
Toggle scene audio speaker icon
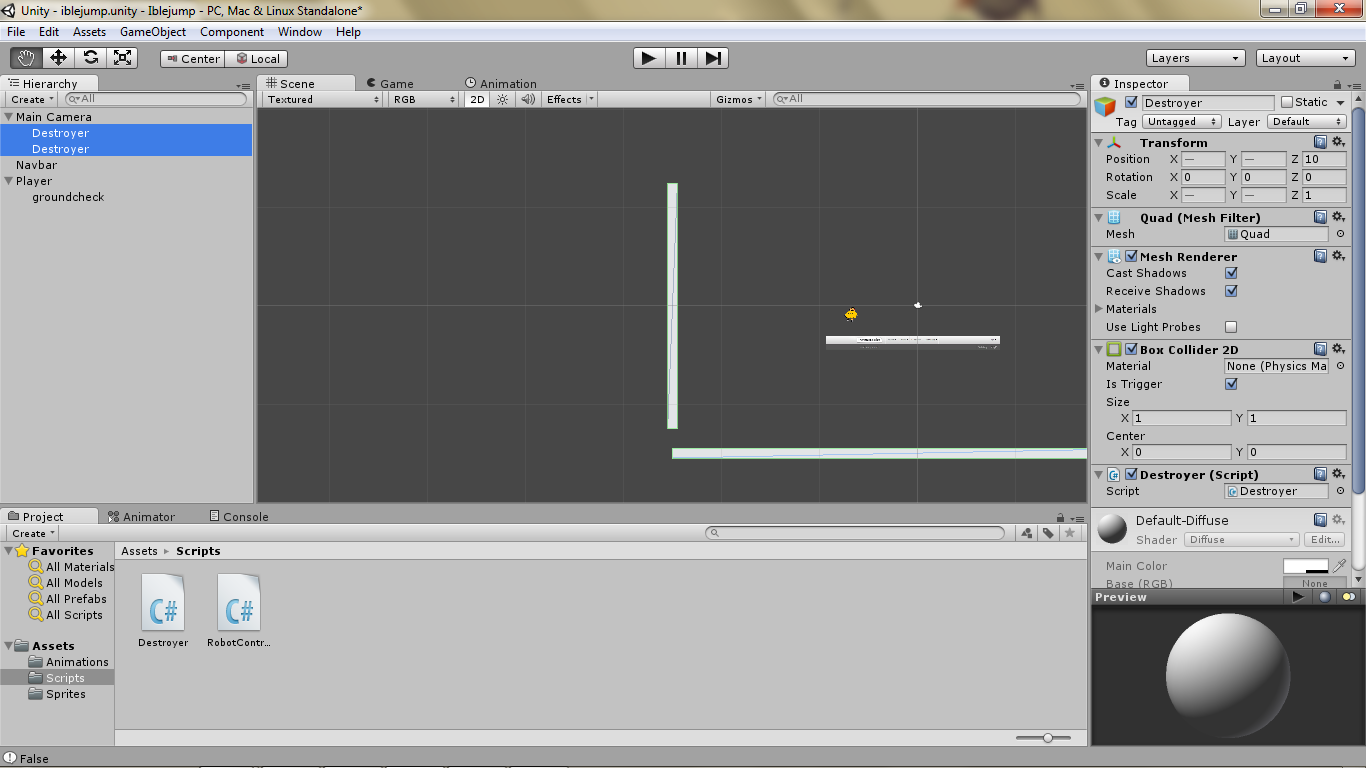point(528,99)
